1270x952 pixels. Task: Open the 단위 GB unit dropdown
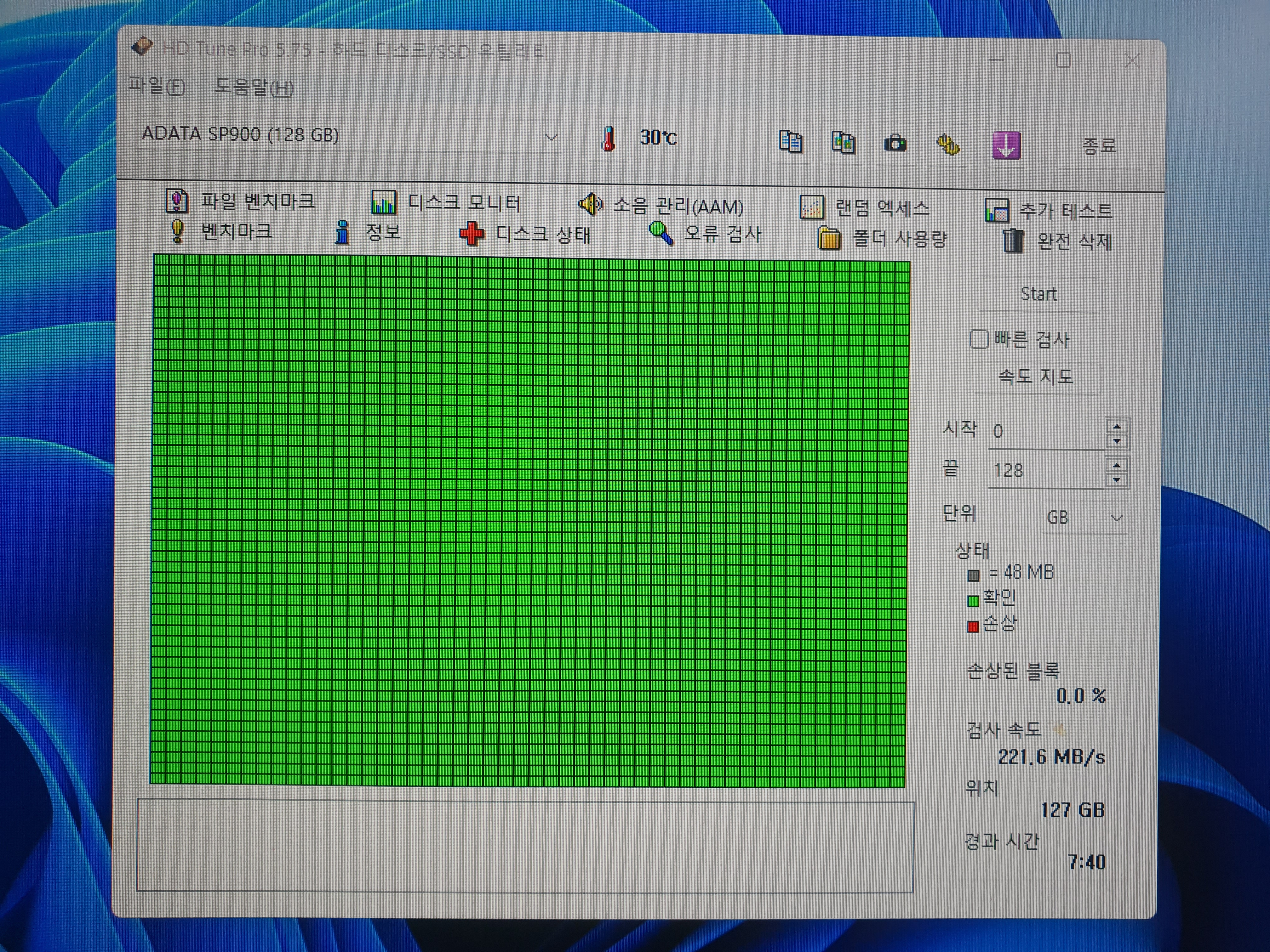1084,518
